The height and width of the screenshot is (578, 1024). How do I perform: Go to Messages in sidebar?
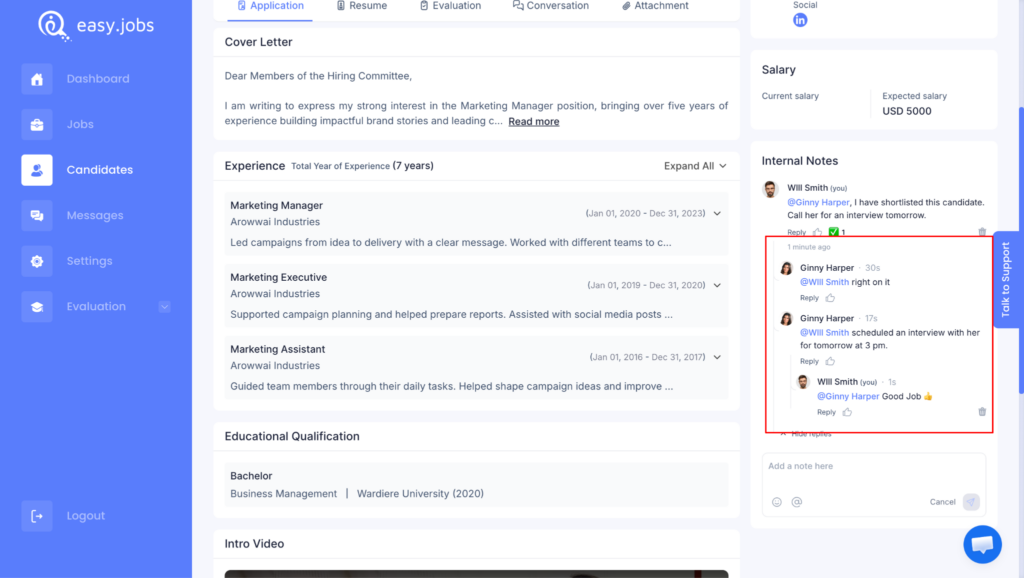pos(95,216)
